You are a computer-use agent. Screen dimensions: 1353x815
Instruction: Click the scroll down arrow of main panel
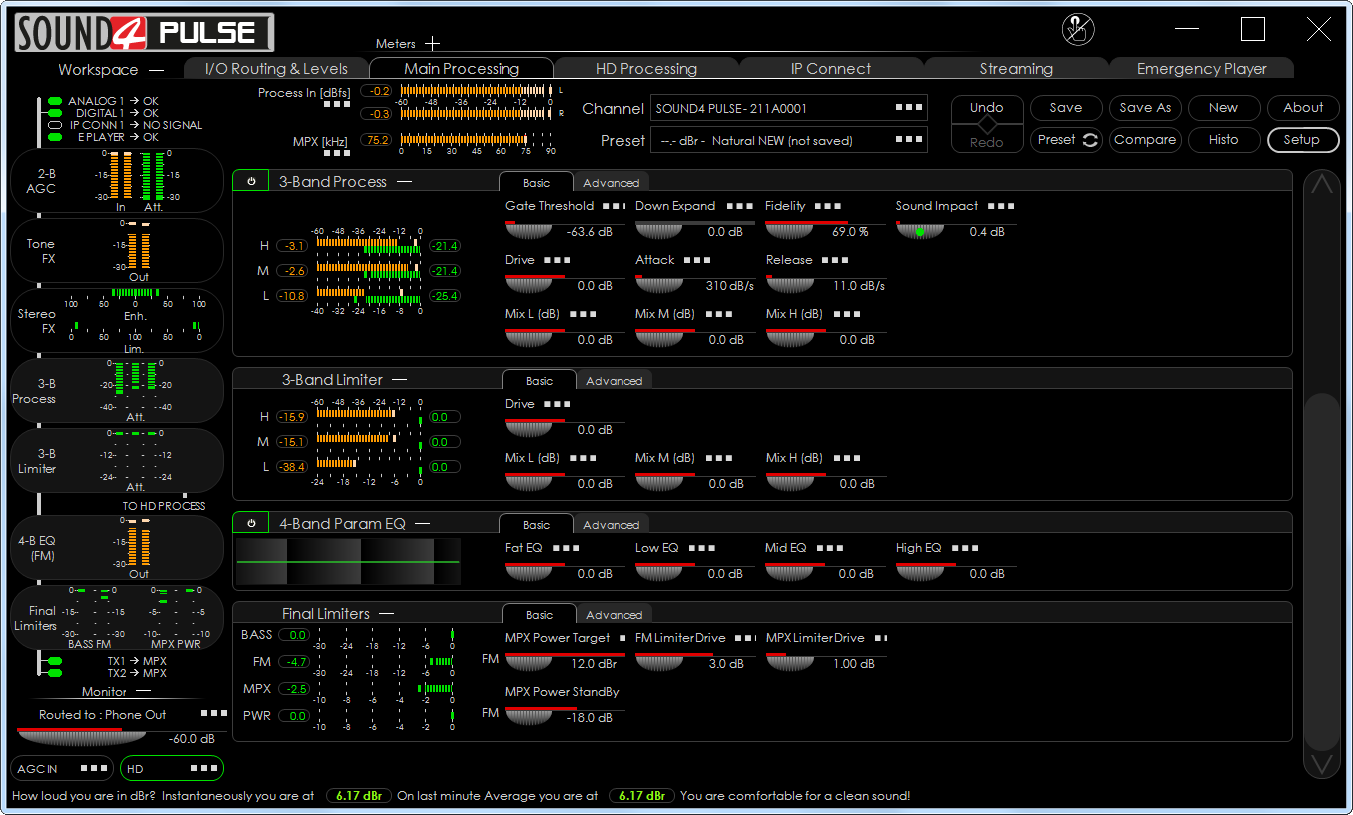coord(1321,763)
